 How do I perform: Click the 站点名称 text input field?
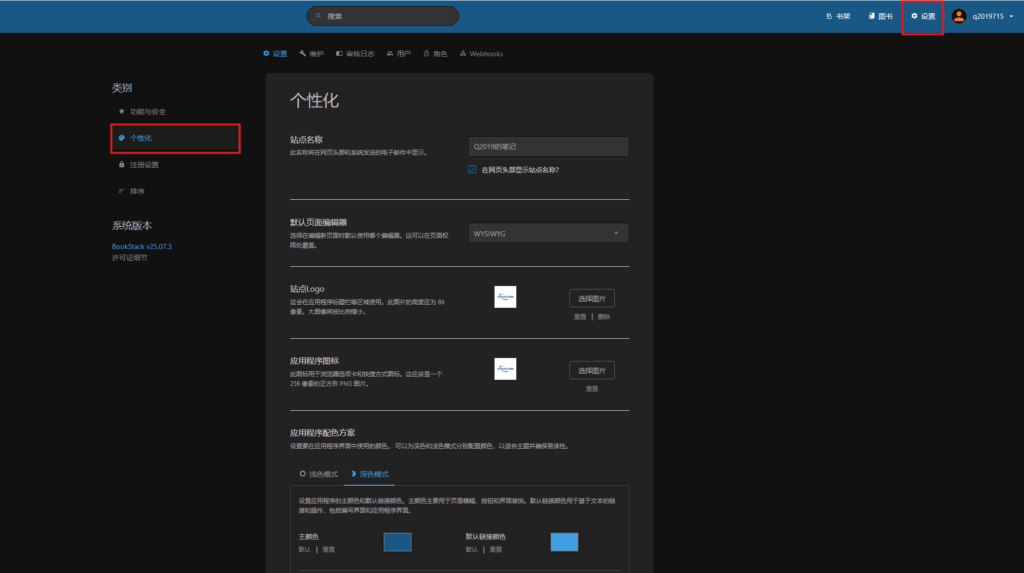click(x=548, y=147)
